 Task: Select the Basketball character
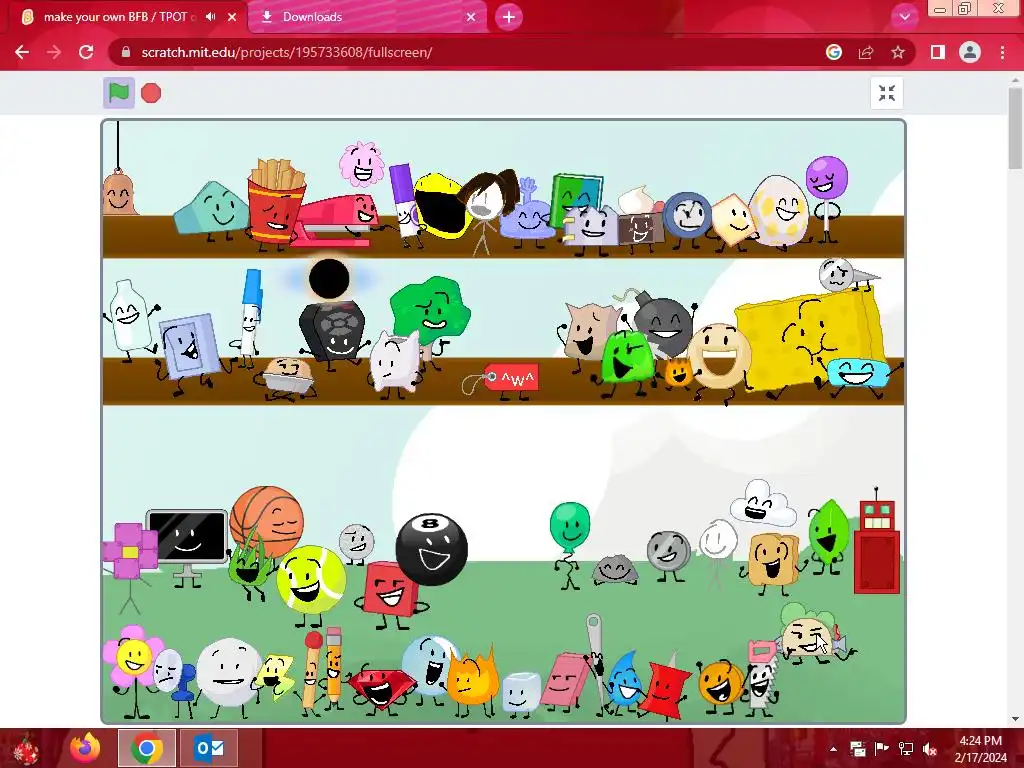point(267,521)
